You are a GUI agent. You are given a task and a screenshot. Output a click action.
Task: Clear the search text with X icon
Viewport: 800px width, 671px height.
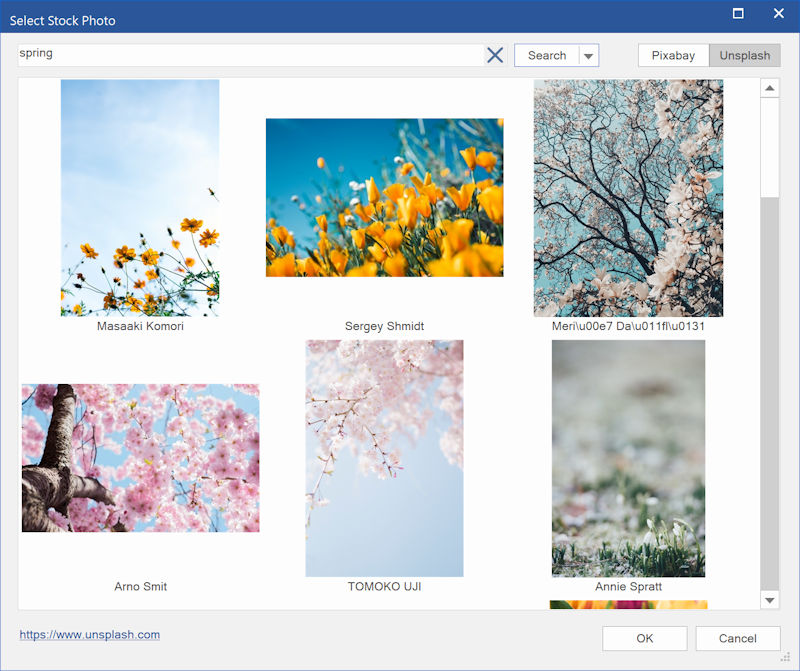(x=495, y=55)
